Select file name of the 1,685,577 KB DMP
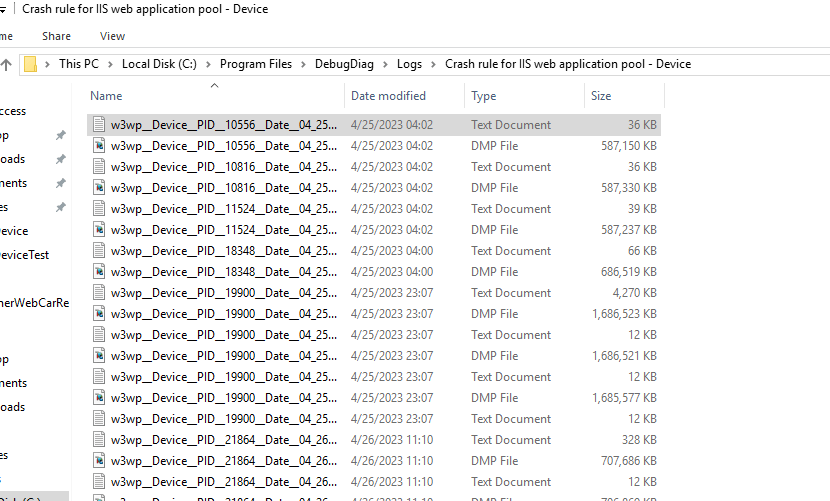 click(x=223, y=398)
